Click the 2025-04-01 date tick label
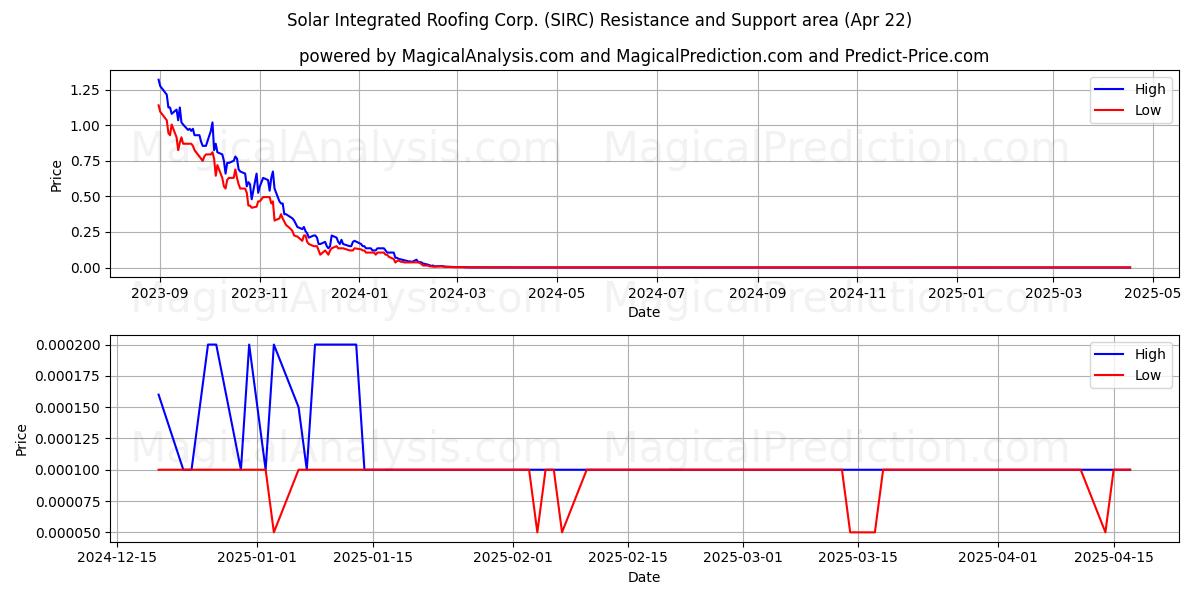Screen dimensions: 1200x600 click(x=998, y=558)
